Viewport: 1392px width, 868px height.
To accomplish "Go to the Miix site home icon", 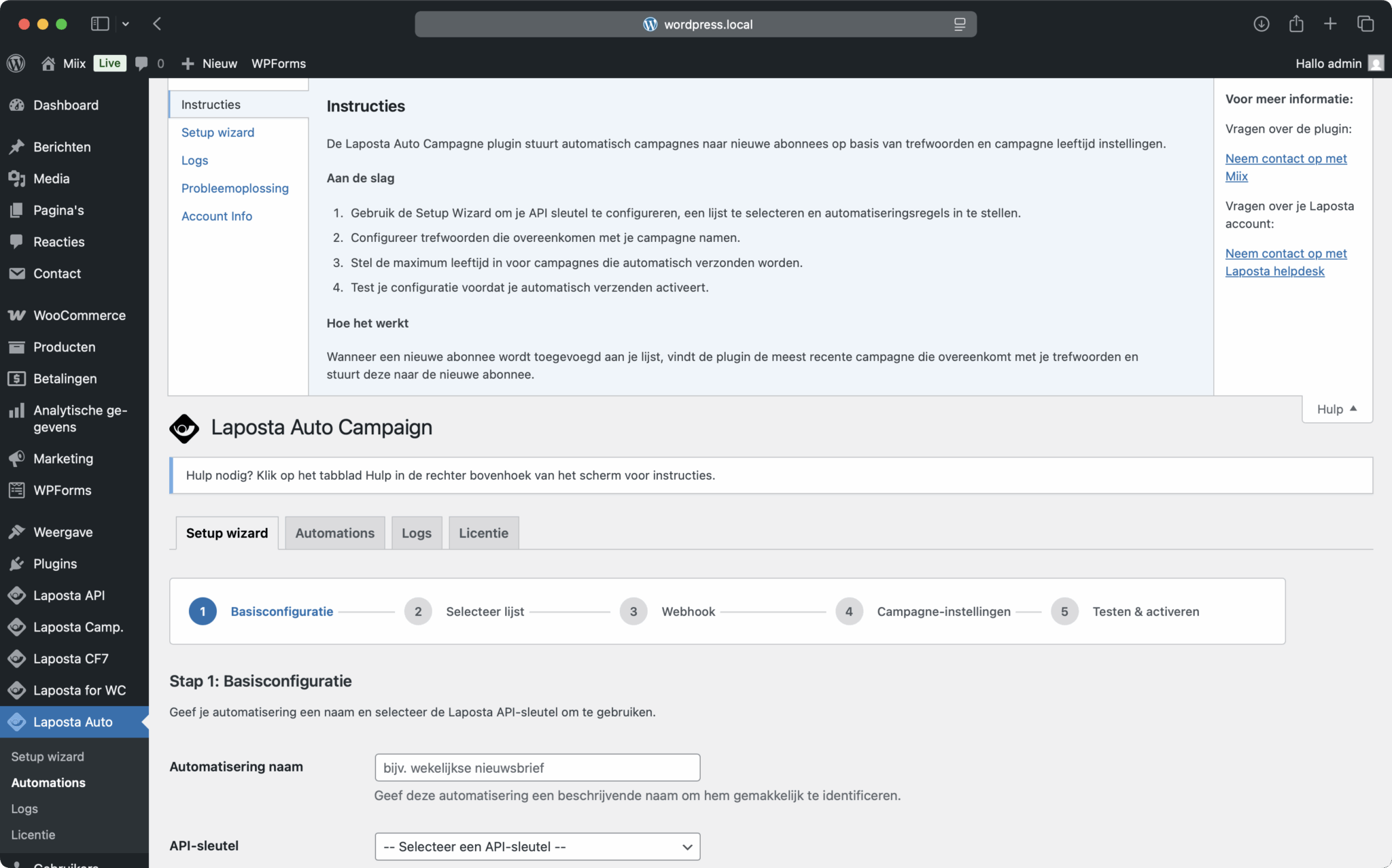I will point(48,63).
